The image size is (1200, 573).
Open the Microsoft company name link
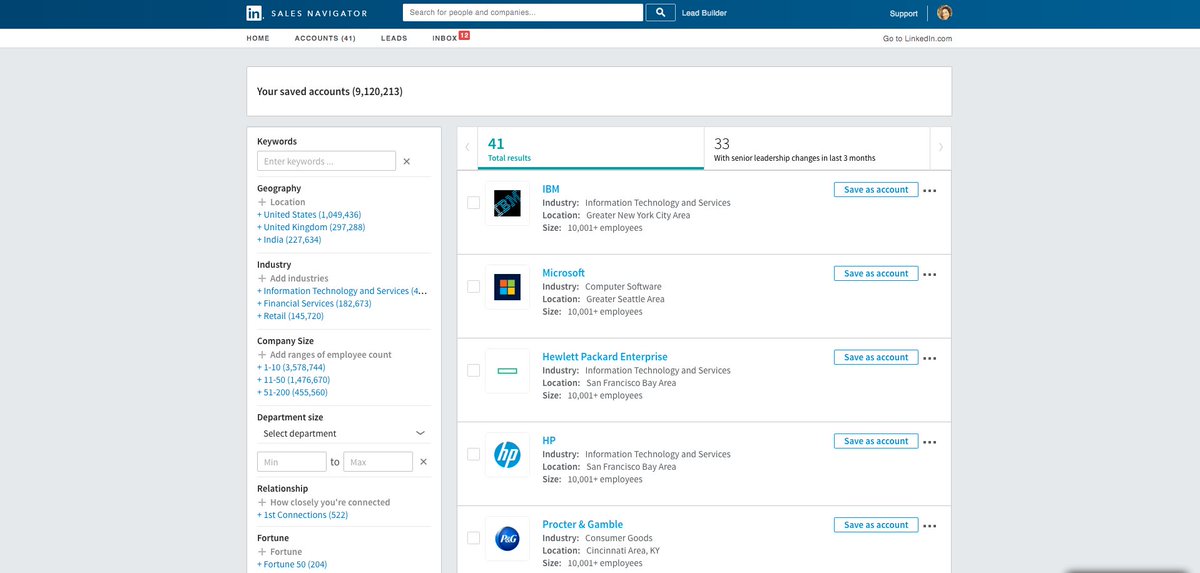pos(563,273)
